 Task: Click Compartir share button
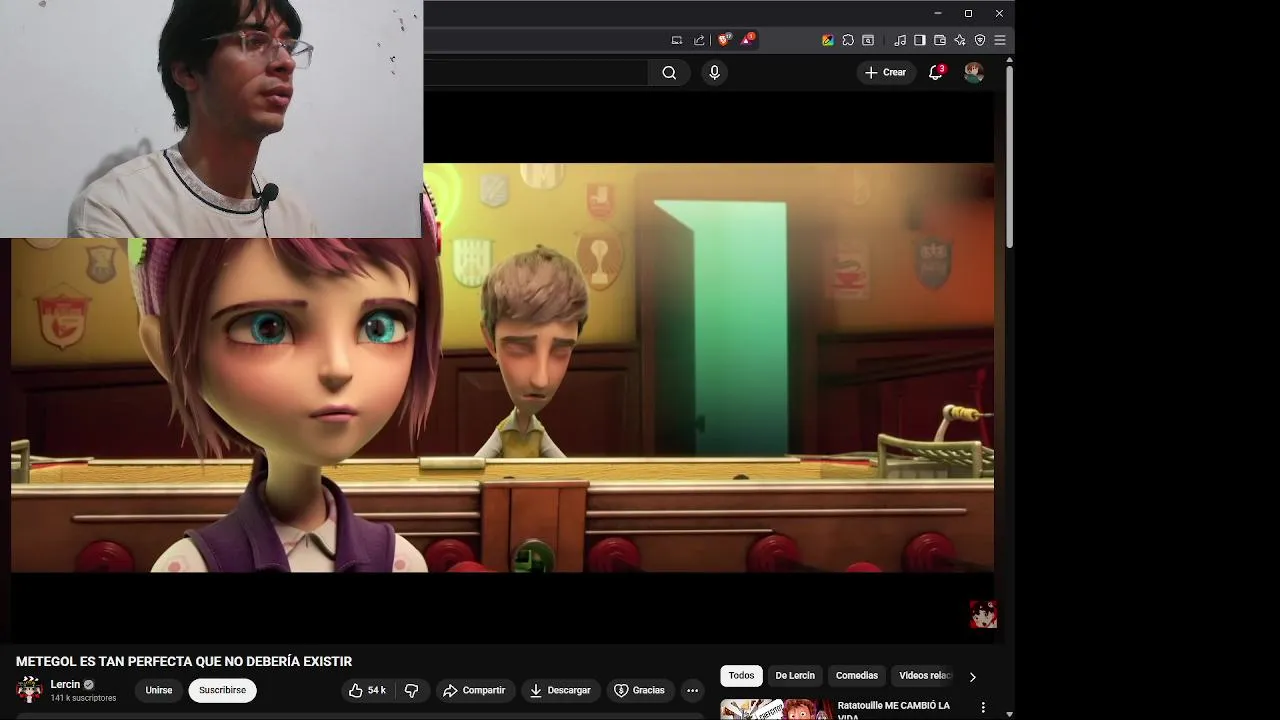tap(474, 690)
